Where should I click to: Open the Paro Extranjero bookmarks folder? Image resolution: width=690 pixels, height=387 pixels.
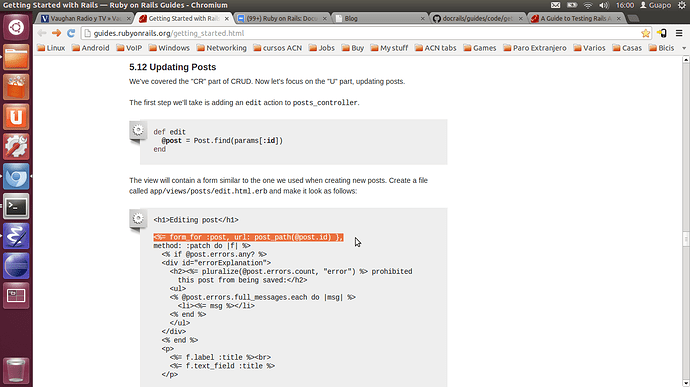click(x=535, y=48)
